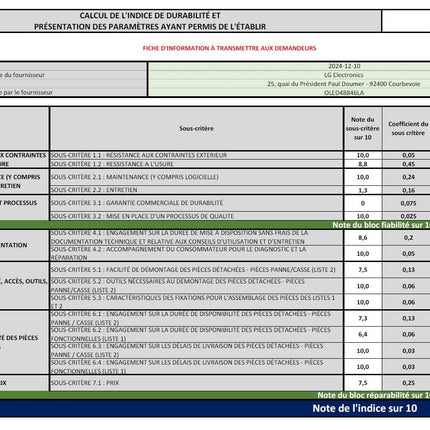Click score '0' for sous-critère 3.1
The image size is (430, 430).
tap(363, 203)
